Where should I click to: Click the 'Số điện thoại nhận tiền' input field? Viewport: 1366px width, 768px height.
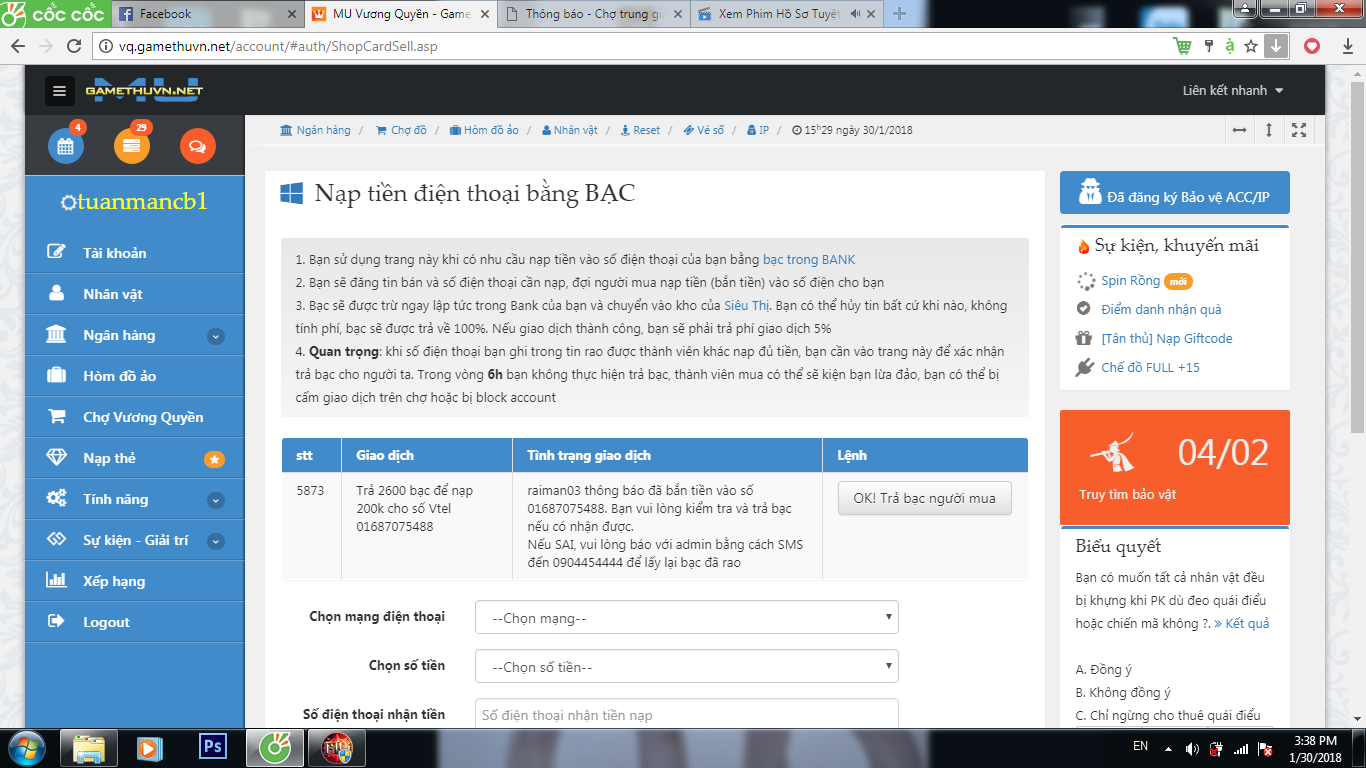[x=686, y=715]
